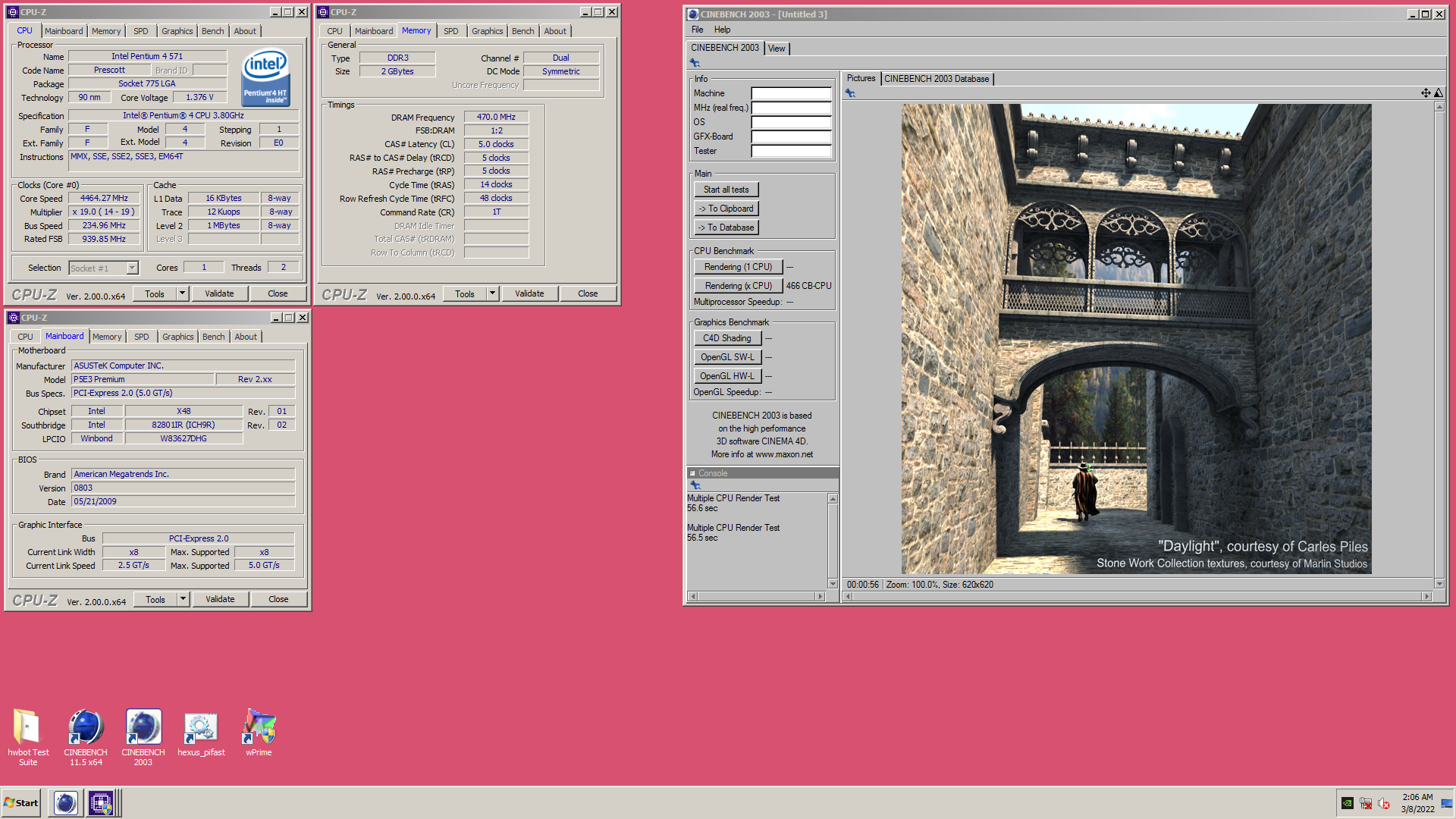Run the OpenGL SW-L benchmark
This screenshot has width=1456, height=819.
(x=727, y=357)
